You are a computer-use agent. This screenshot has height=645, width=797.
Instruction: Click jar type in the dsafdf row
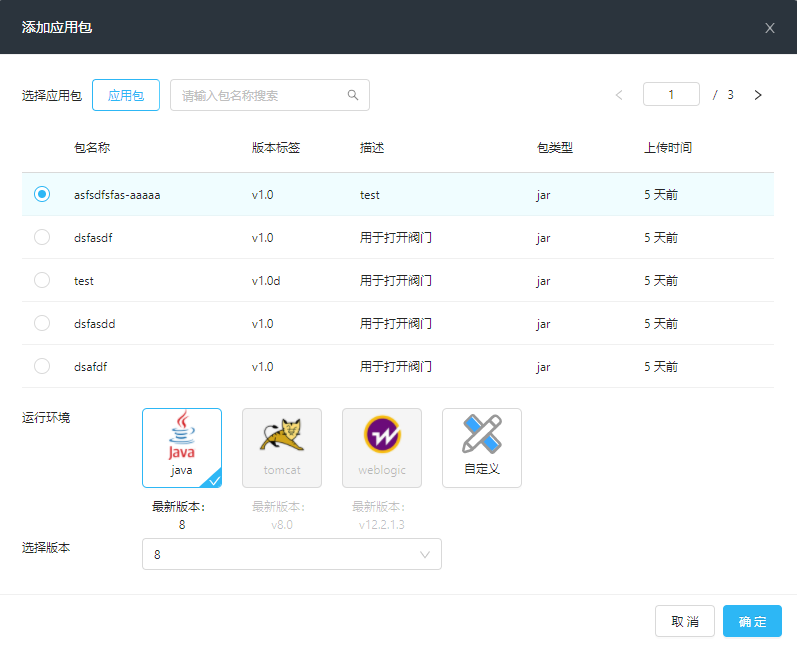(543, 367)
